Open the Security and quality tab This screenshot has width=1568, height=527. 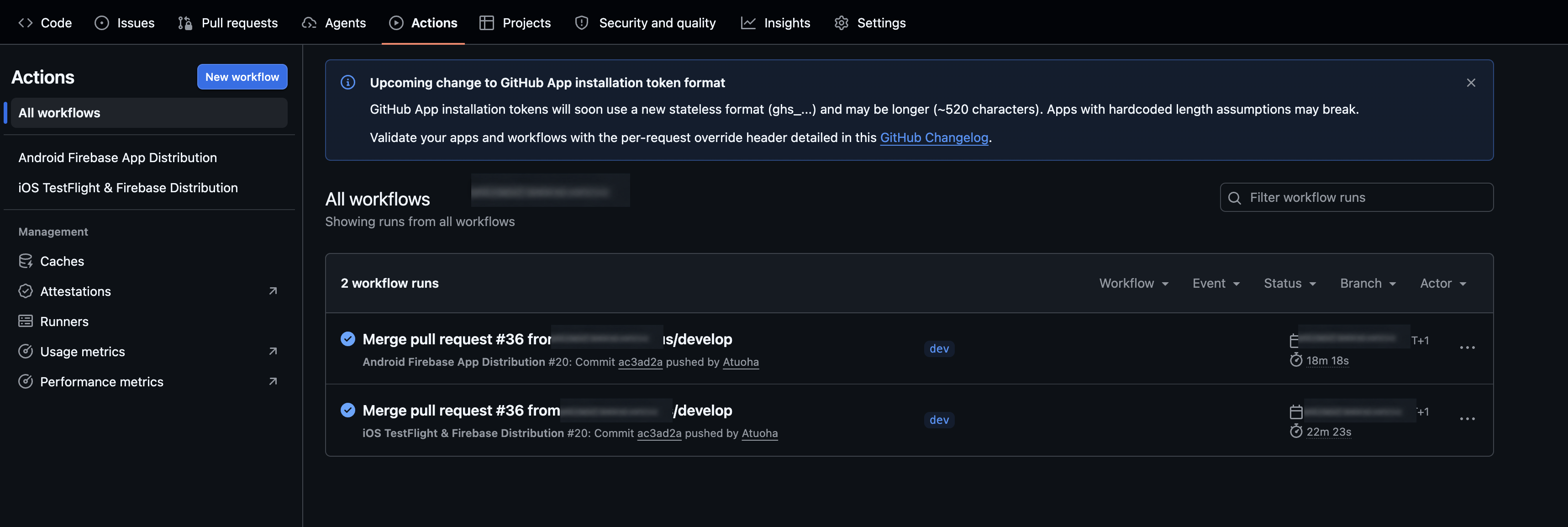pos(646,22)
